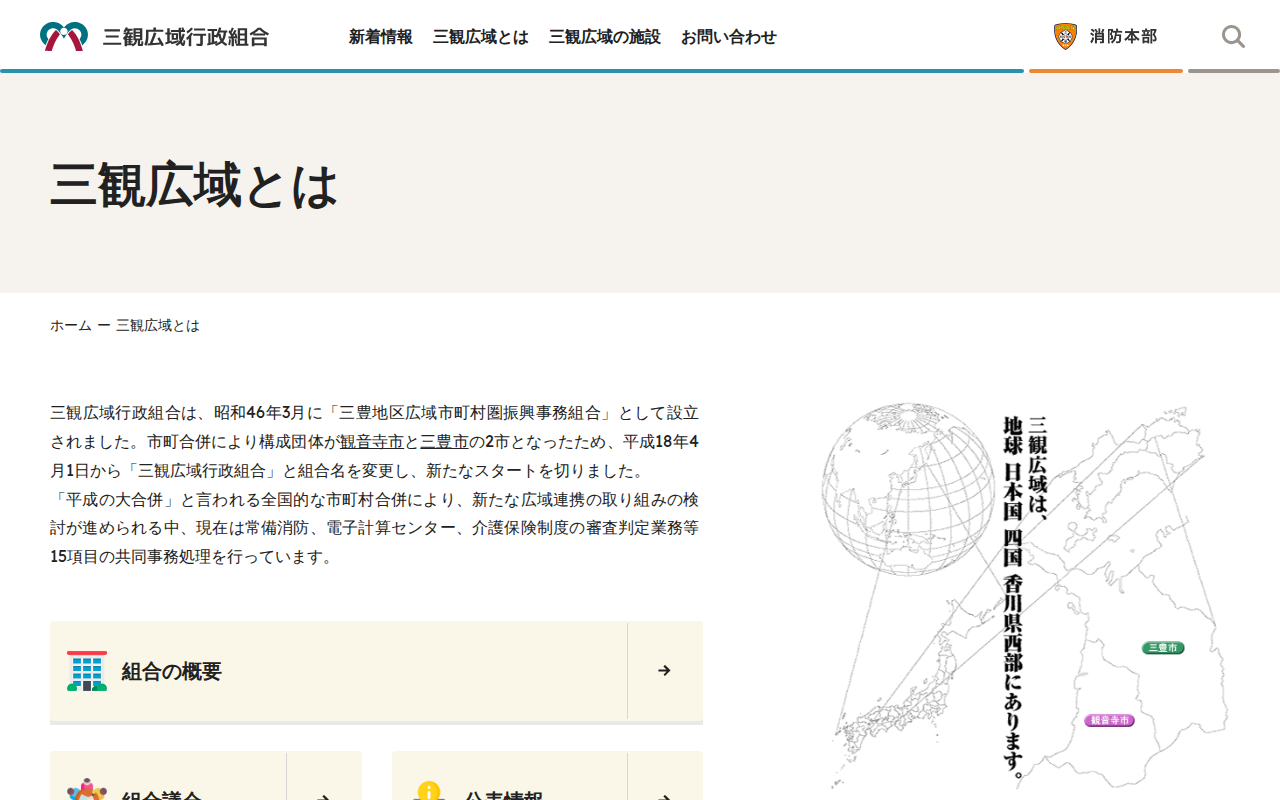
Task: Go to 消防本部 link in header
Action: click(1105, 37)
